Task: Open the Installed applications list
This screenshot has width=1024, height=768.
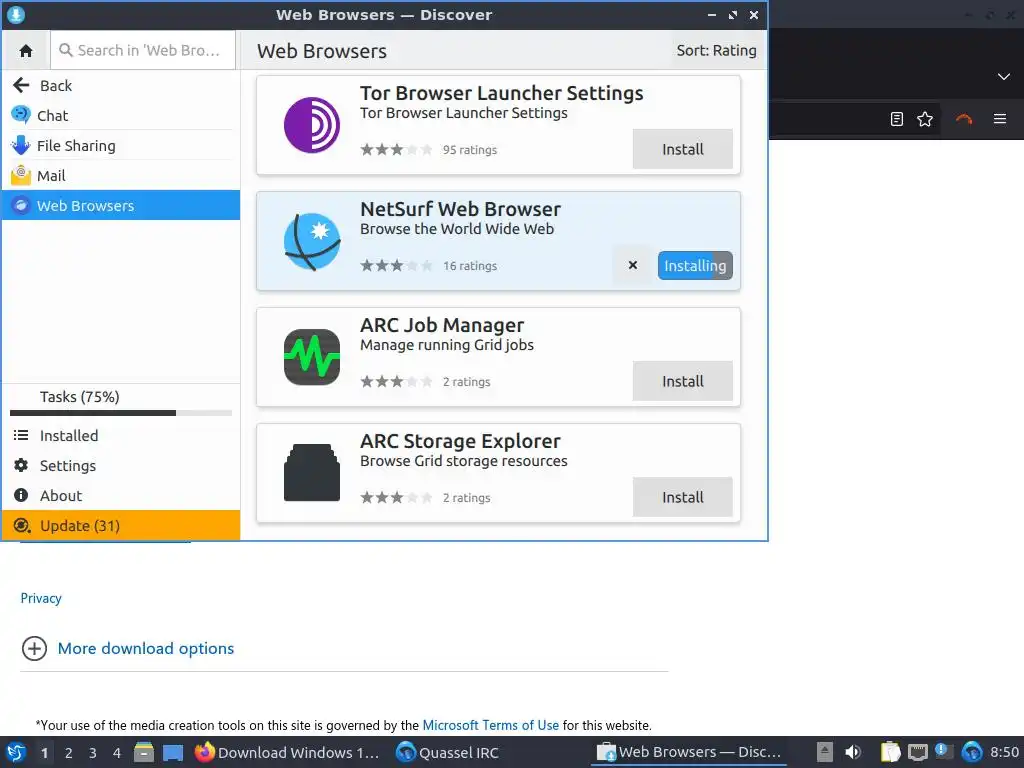Action: tap(121, 436)
